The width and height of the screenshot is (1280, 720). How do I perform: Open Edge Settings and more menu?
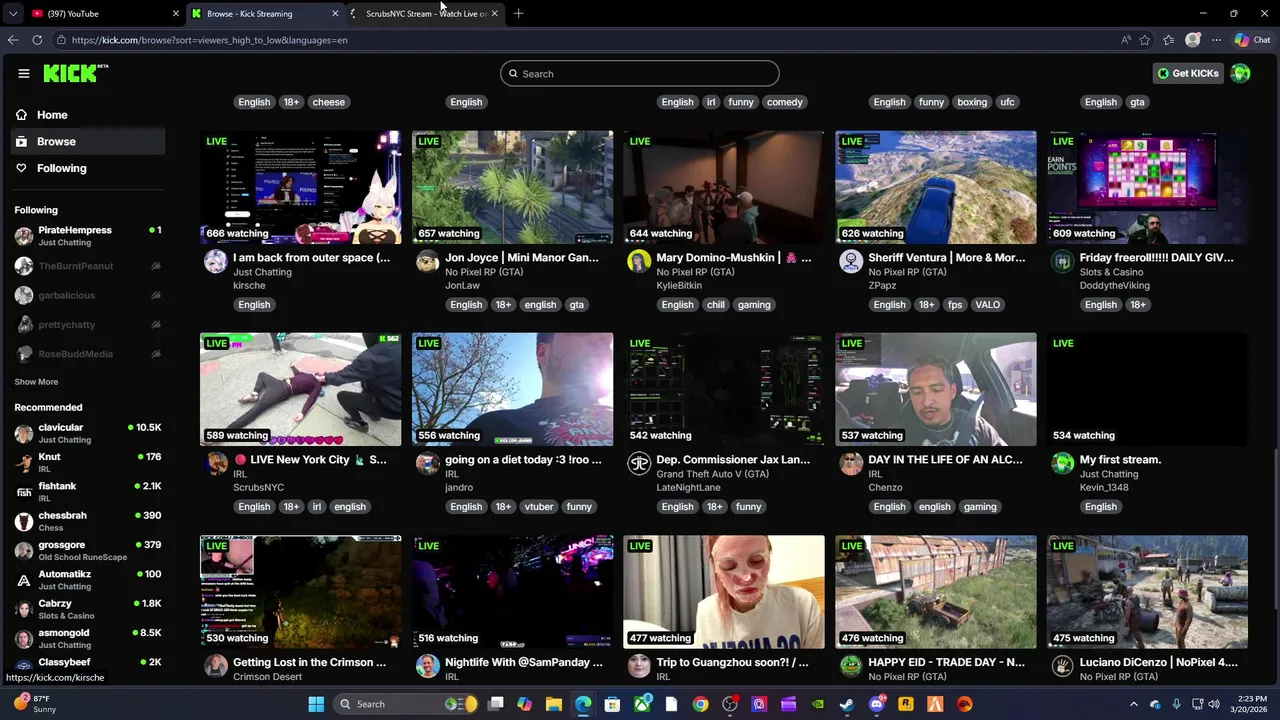[x=1216, y=40]
